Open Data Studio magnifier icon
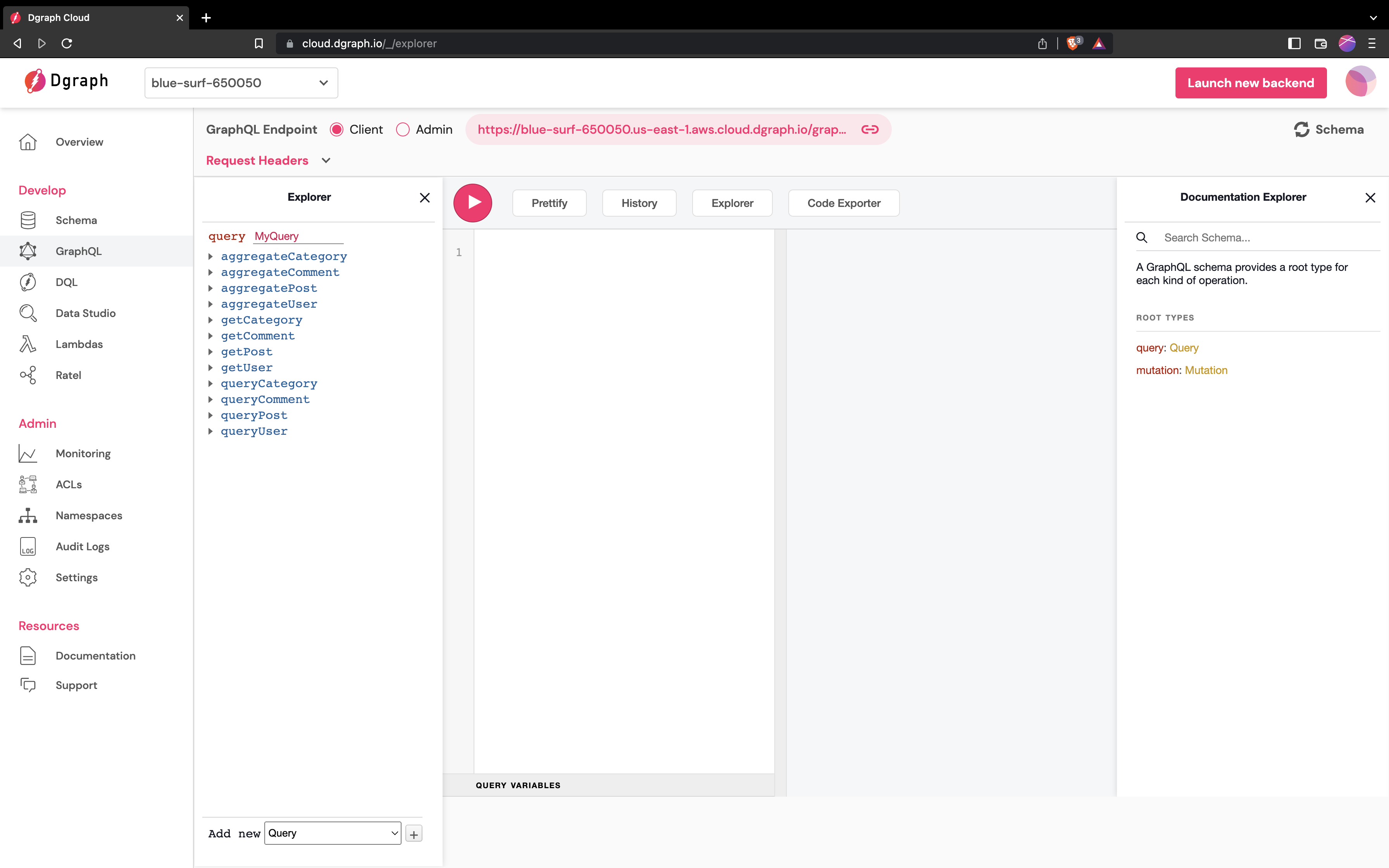 [x=28, y=313]
